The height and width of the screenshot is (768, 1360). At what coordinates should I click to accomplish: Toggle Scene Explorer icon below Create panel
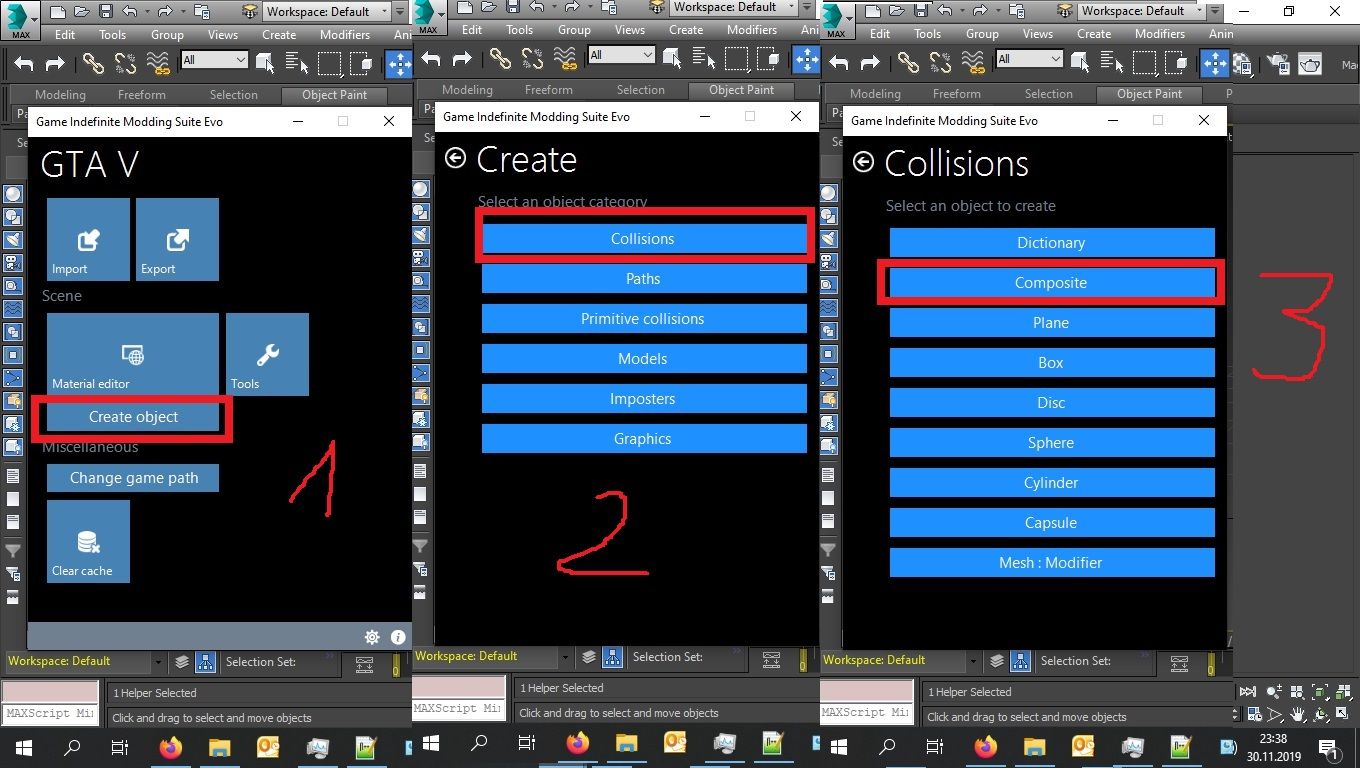pos(612,657)
